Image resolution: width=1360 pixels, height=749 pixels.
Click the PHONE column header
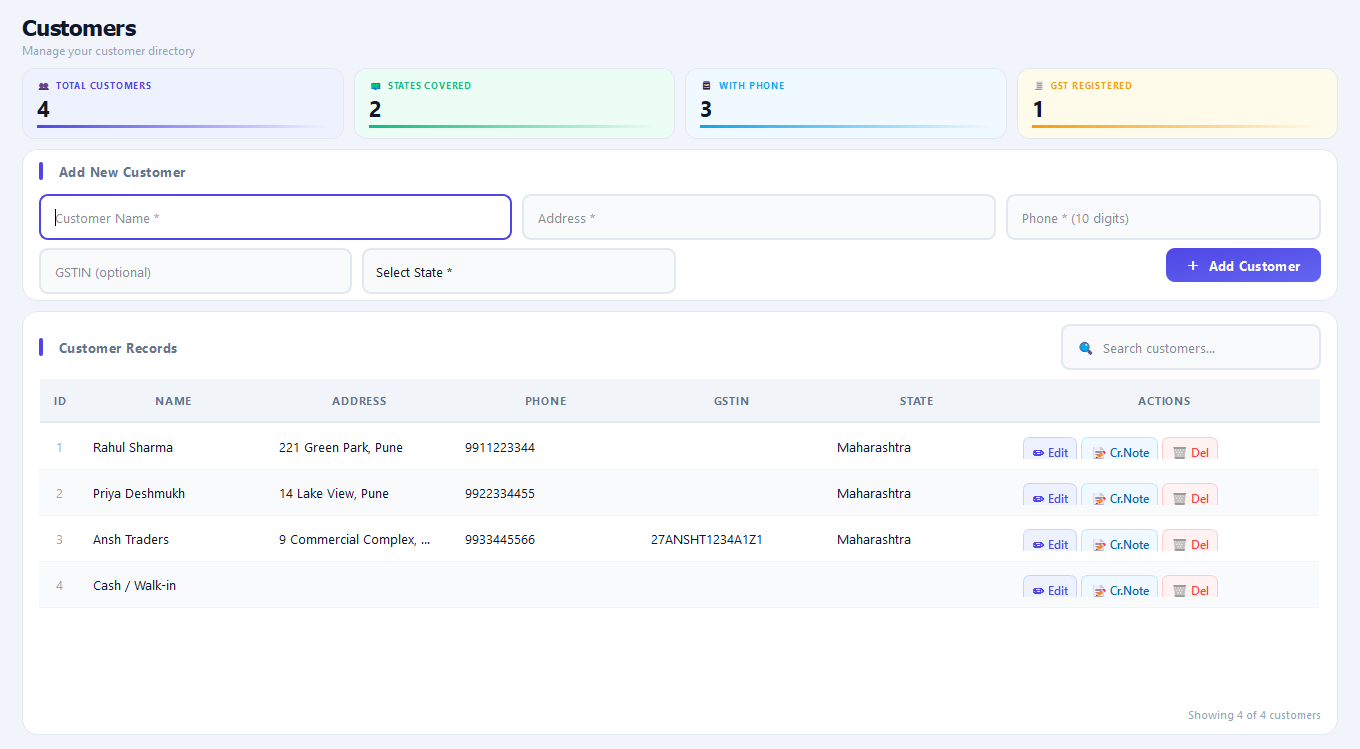[x=546, y=401]
